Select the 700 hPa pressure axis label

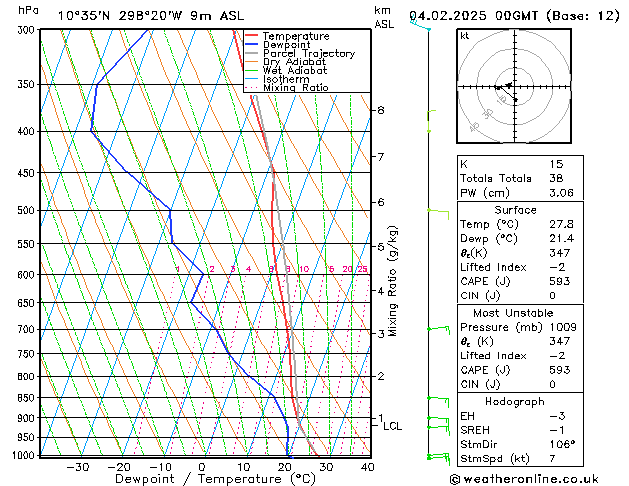(x=28, y=330)
